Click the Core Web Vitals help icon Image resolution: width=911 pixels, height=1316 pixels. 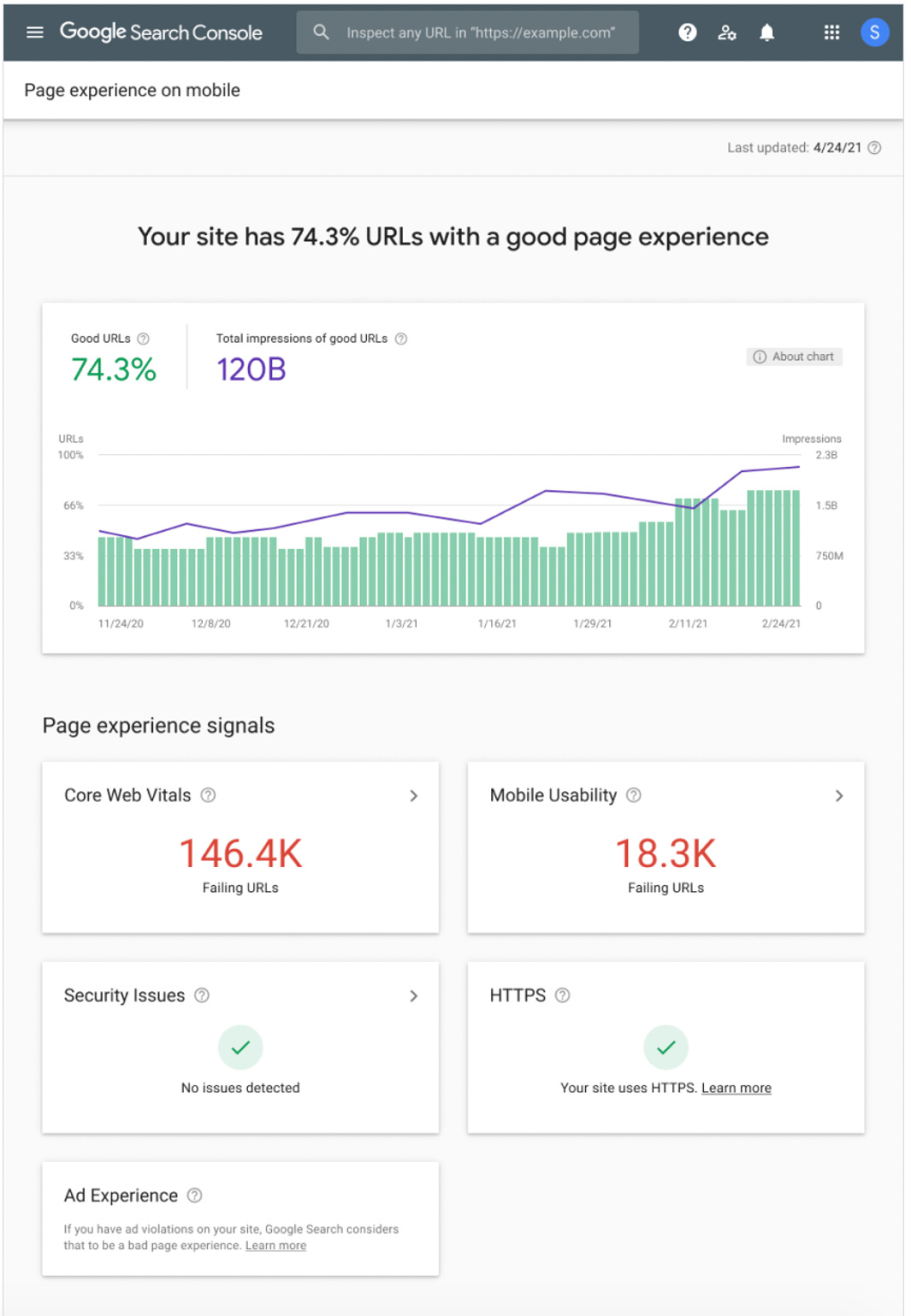(x=206, y=795)
